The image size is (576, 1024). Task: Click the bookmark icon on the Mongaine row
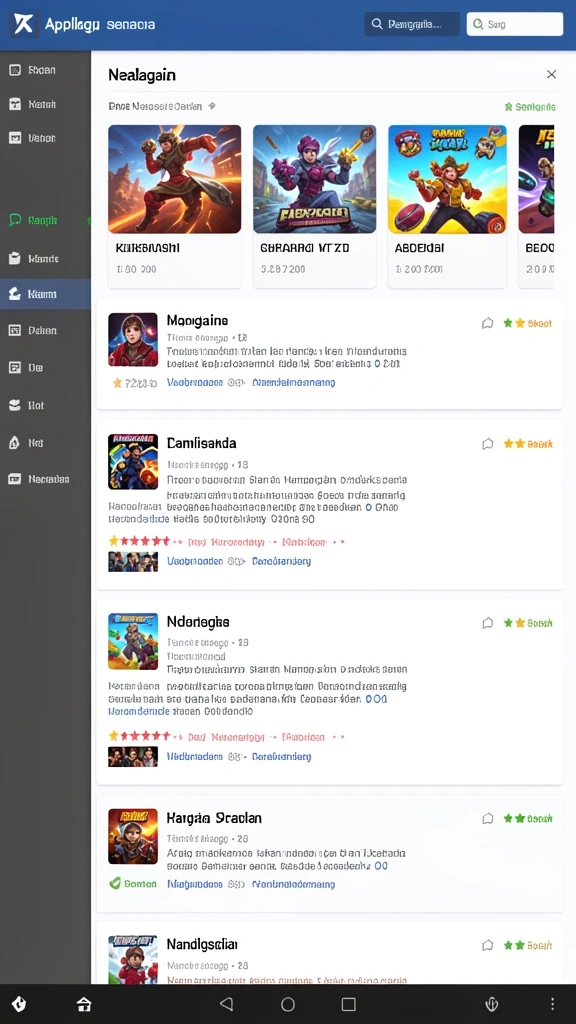[x=487, y=323]
